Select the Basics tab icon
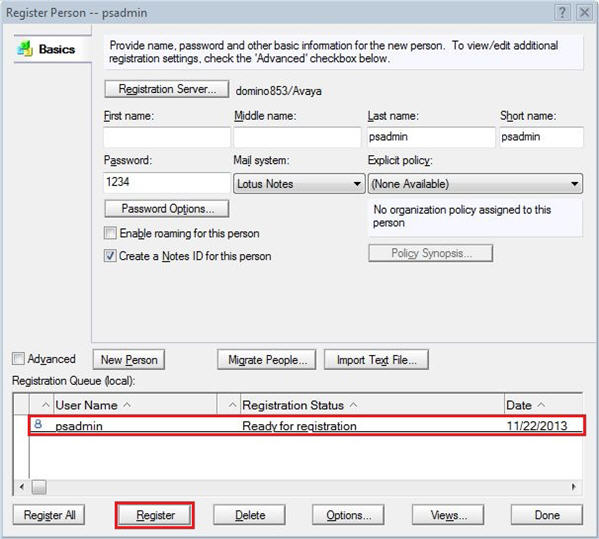 coord(24,49)
